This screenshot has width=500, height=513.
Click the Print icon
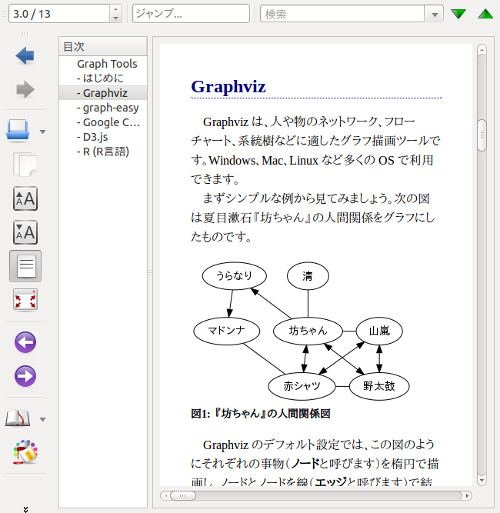tap(18, 130)
